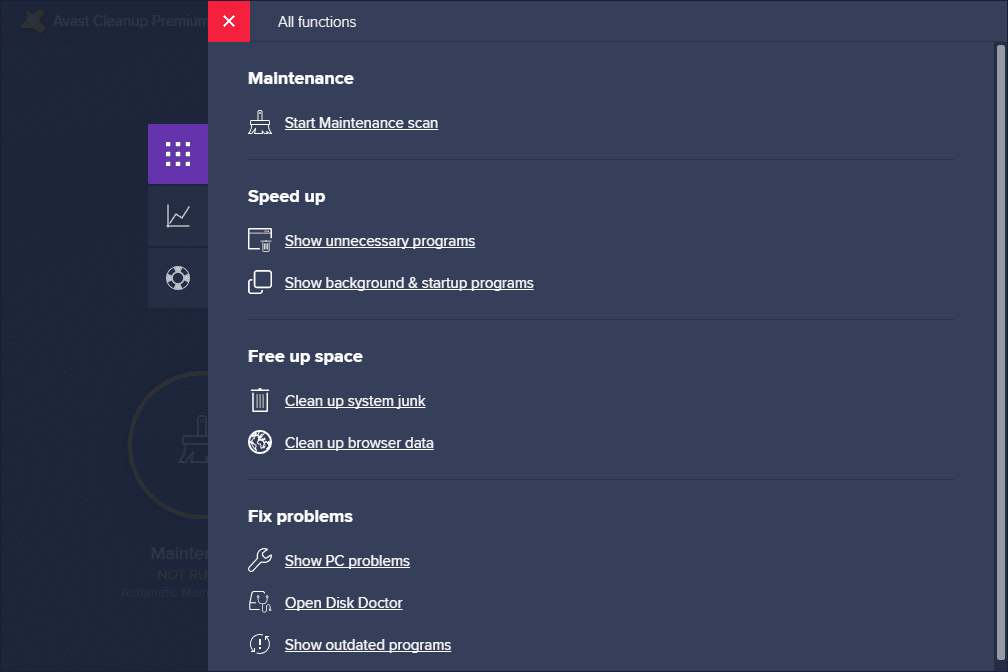1008x672 pixels.
Task: Click the broom icon beside Start Maintenance scan
Action: pos(260,122)
